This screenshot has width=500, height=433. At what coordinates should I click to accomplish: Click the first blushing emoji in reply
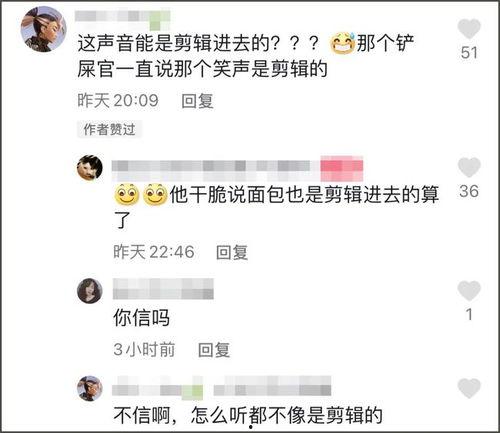pos(127,194)
